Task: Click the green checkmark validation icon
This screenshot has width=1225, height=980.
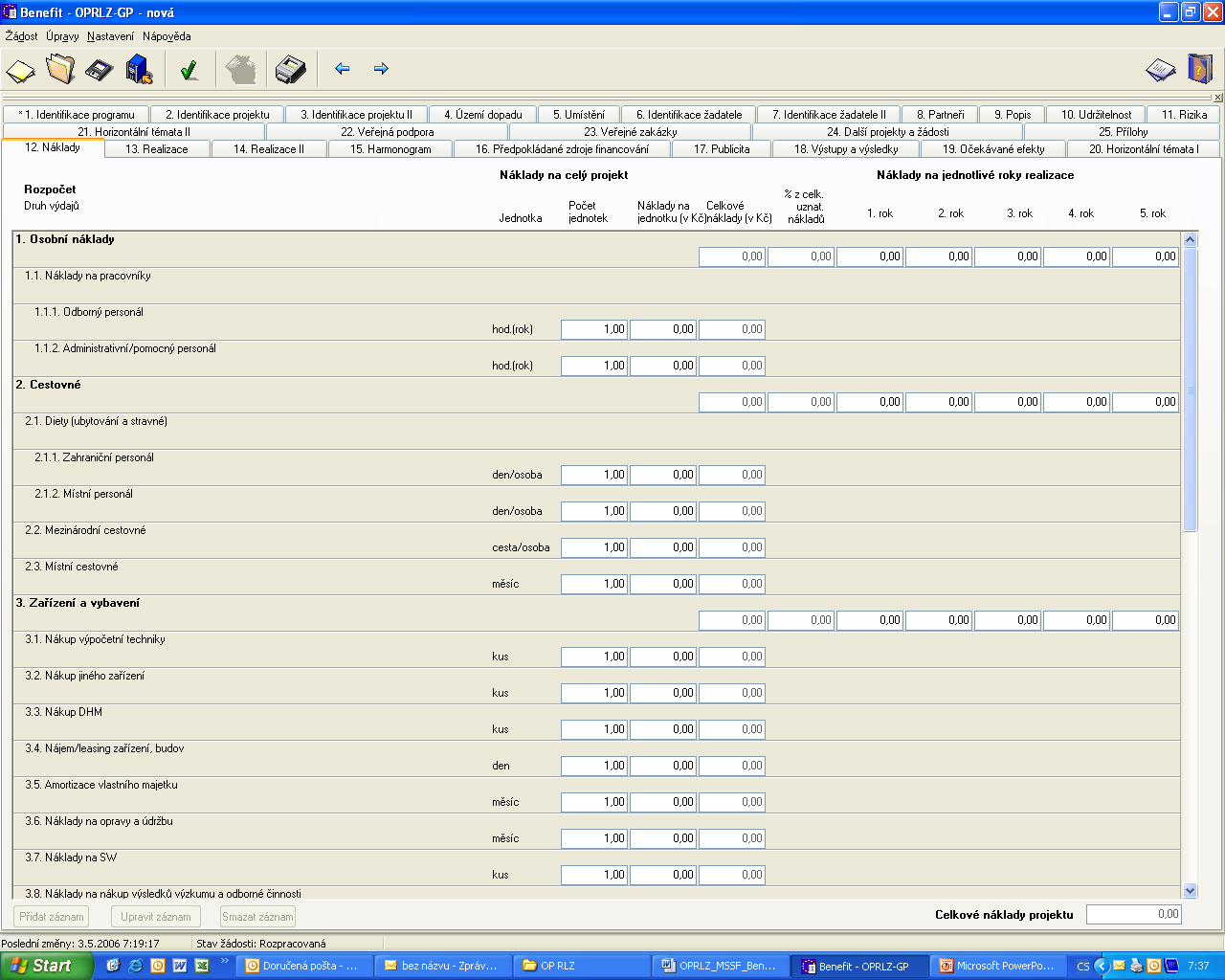Action: pos(189,69)
